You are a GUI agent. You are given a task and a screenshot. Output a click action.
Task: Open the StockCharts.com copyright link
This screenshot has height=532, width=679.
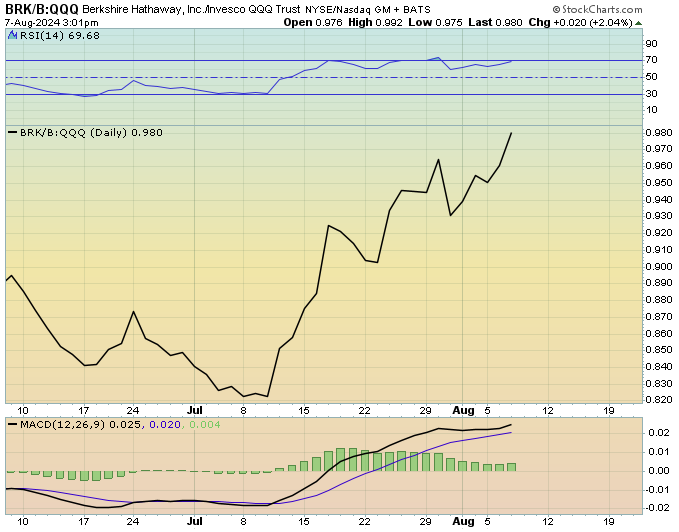coord(597,9)
